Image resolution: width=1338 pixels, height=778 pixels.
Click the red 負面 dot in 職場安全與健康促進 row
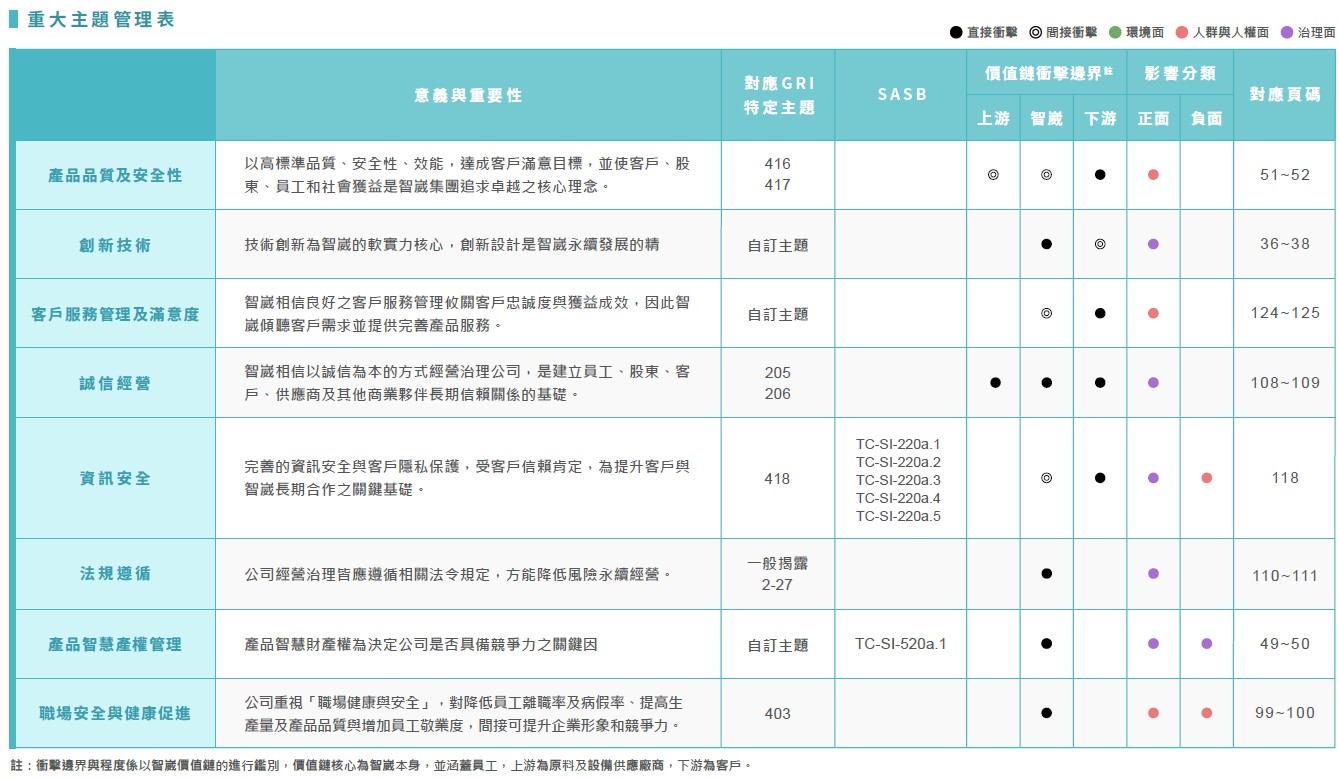coord(1207,713)
